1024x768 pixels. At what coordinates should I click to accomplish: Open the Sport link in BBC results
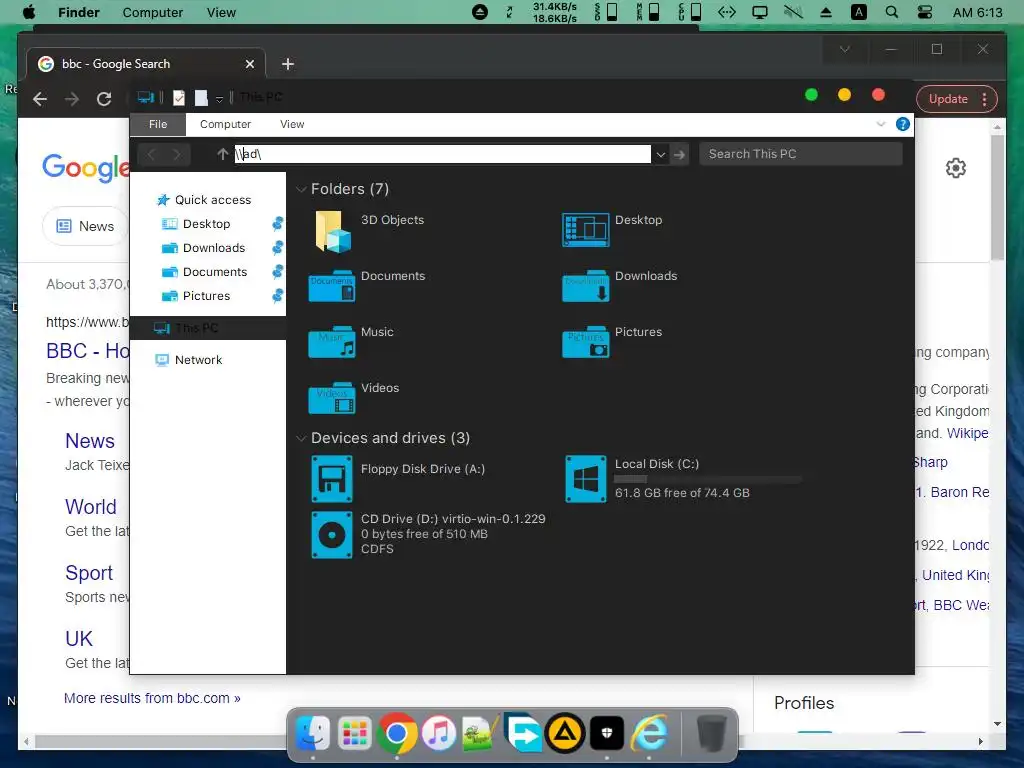click(x=89, y=573)
